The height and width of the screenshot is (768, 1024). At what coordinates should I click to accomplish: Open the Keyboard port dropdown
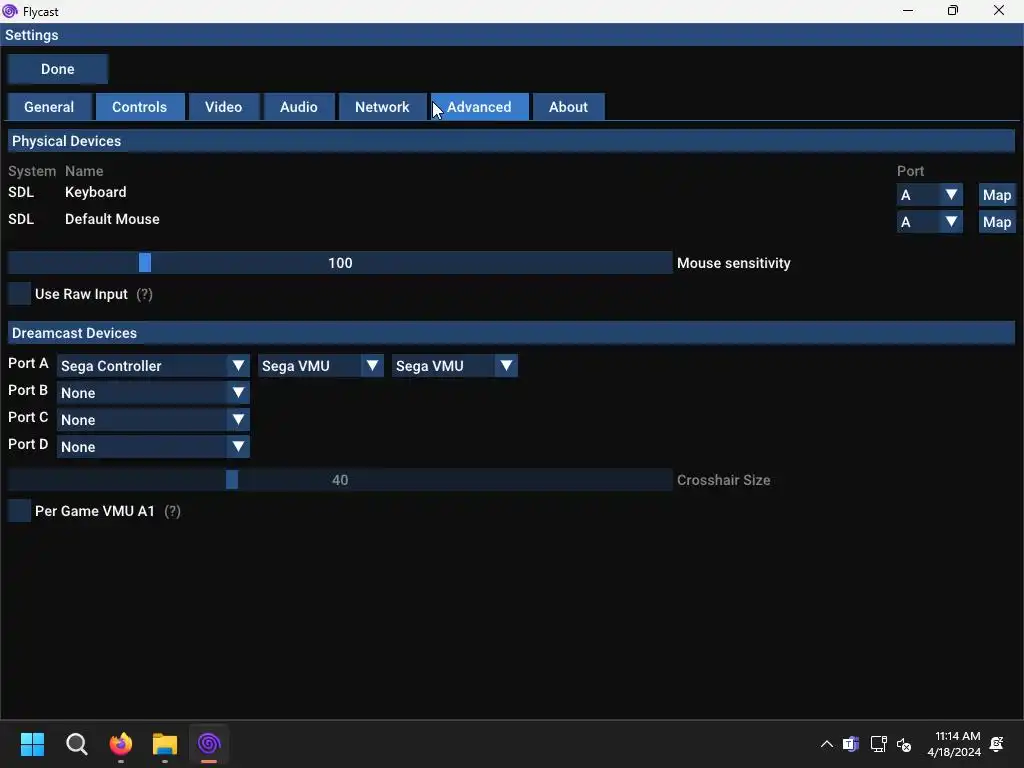[929, 195]
